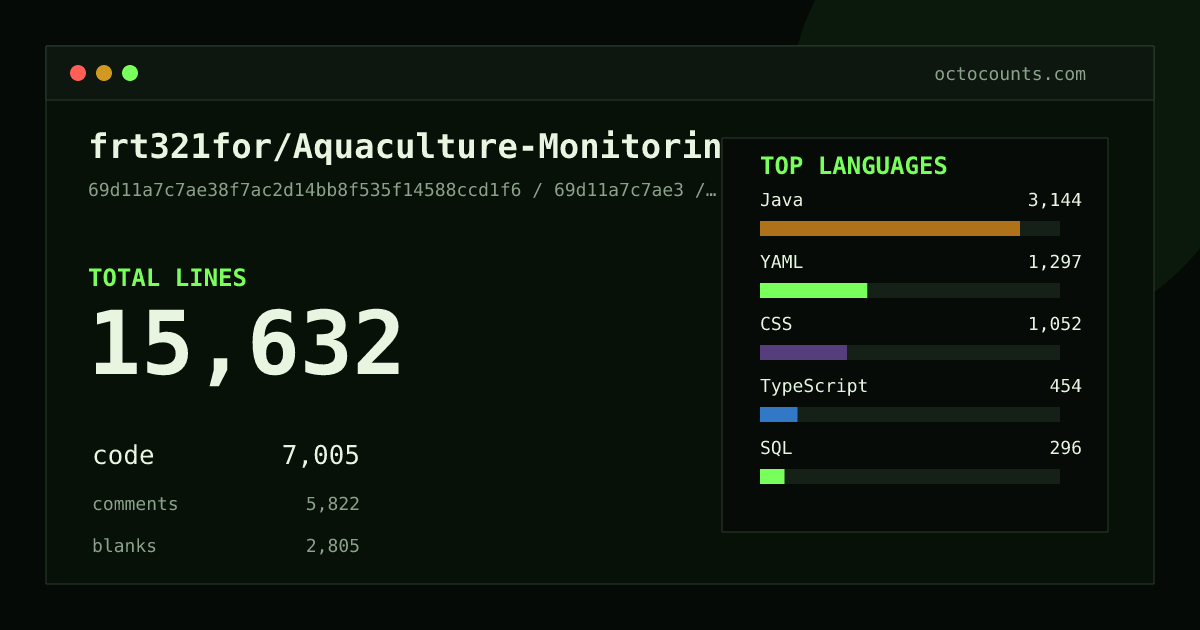Click the commit hash 69d11a7c7ae38f7ac2d14bb8f535f14588ccd1f6 text
1200x630 pixels.
pos(304,190)
